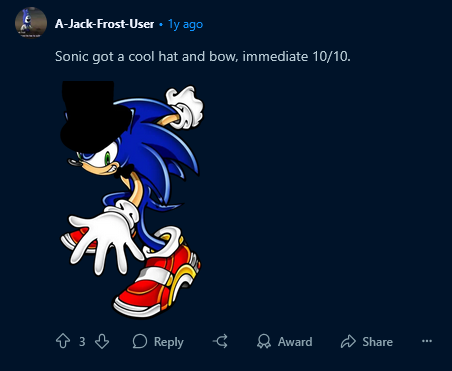Visit the A-Jack-Frost-User profile link
The image size is (452, 371).
[104, 24]
